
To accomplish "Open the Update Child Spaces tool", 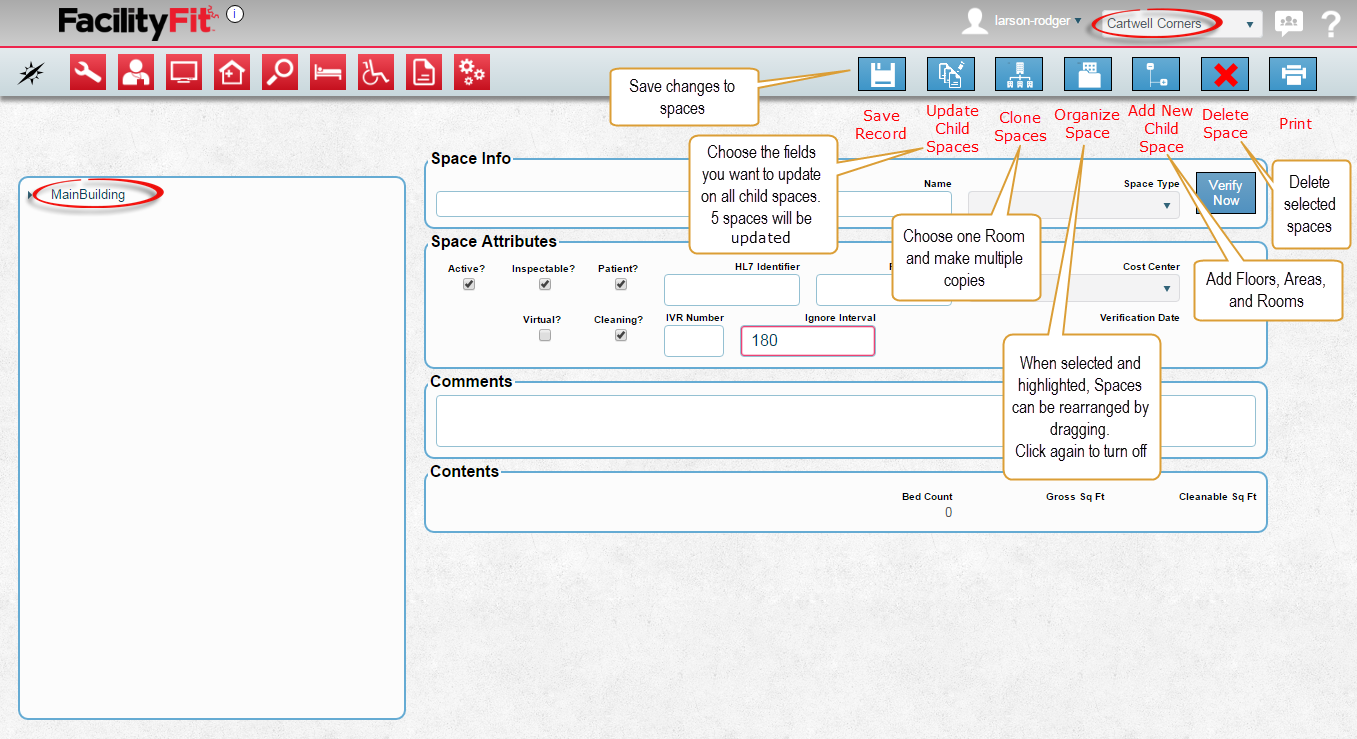I will pyautogui.click(x=950, y=75).
